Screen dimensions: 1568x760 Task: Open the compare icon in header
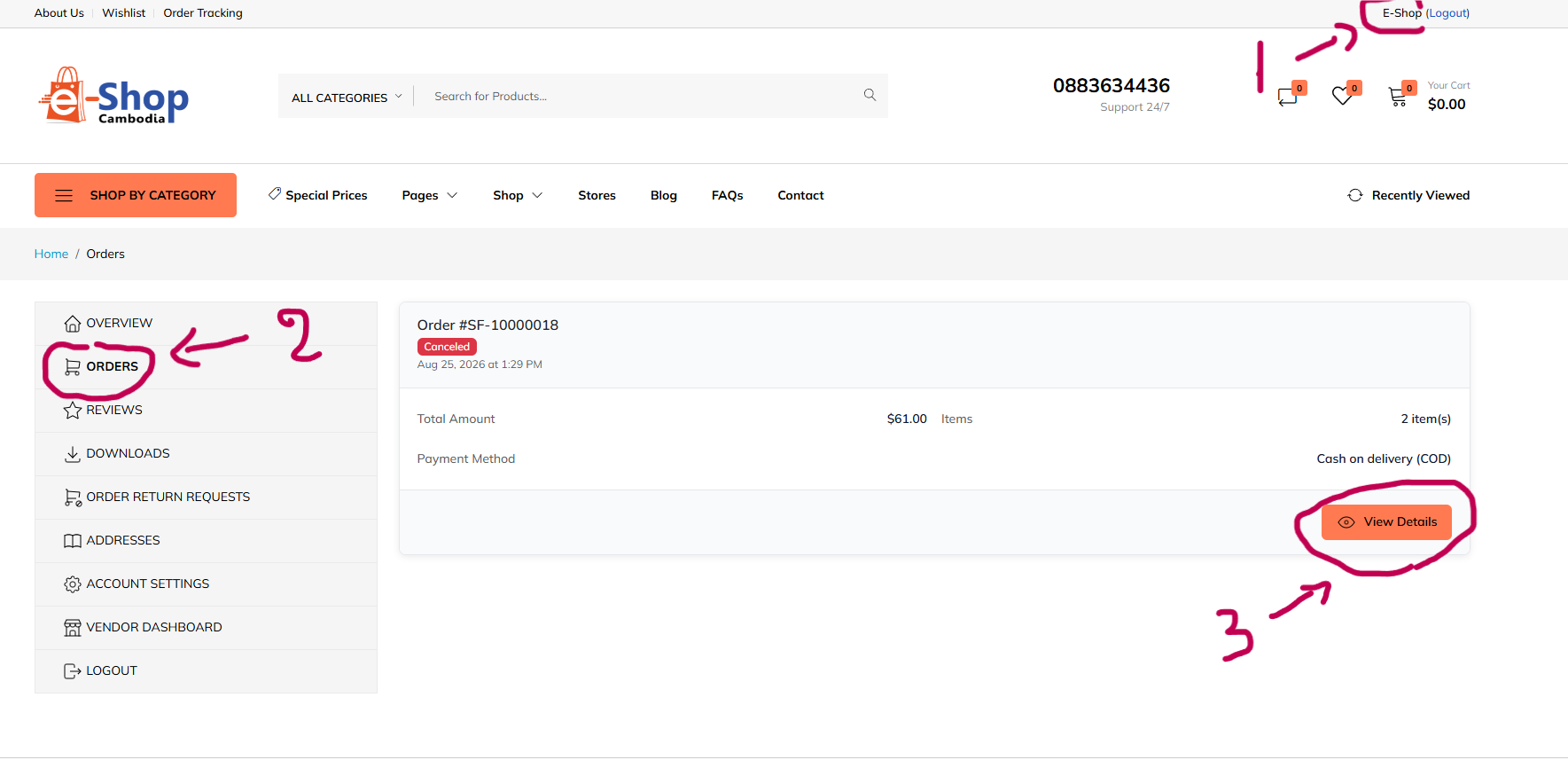[x=1288, y=96]
